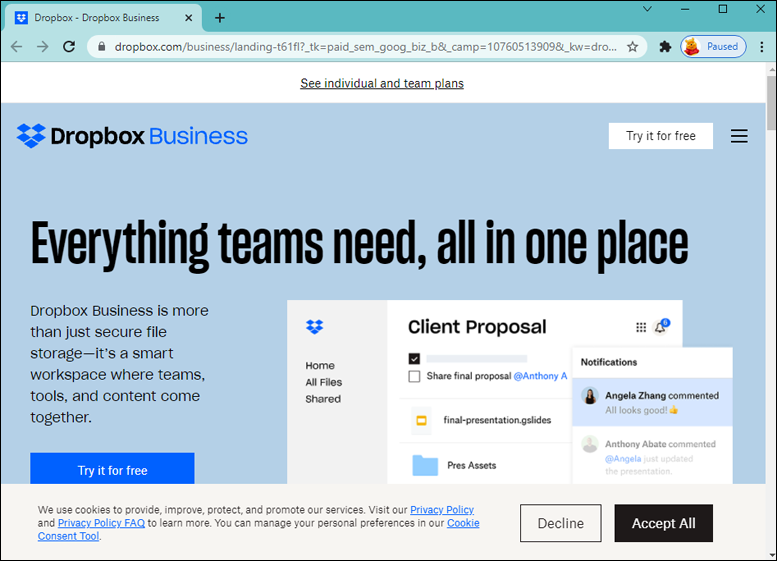Click the Client Proposal heading
The image size is (777, 561).
pos(477,327)
